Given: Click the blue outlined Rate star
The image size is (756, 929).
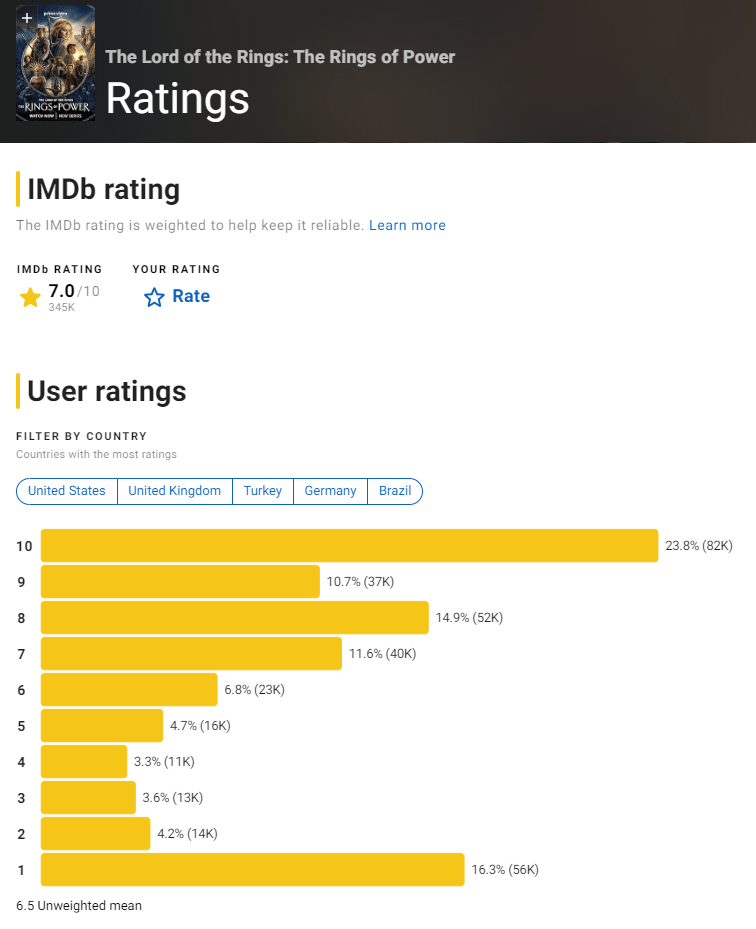Looking at the screenshot, I should (154, 297).
